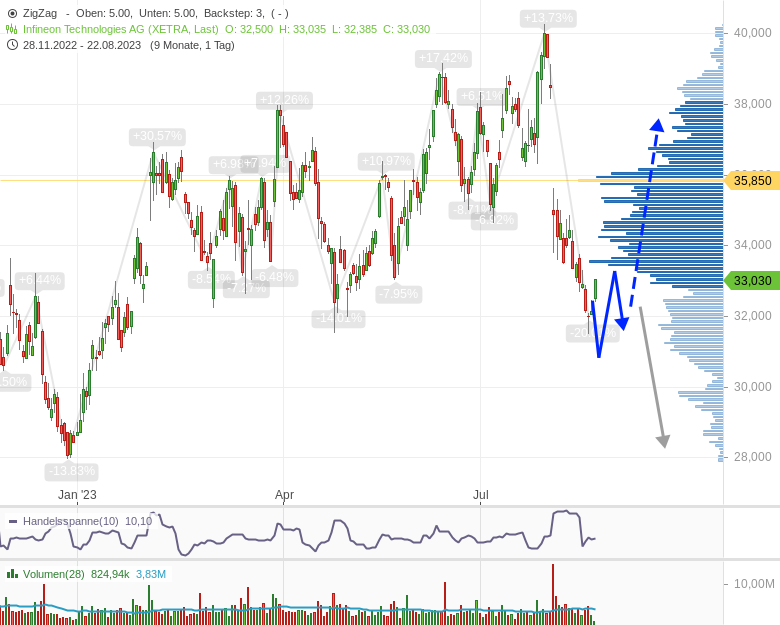Click the blue dashed upward arrow head
Viewport: 780px width, 625px height.
pos(657,126)
